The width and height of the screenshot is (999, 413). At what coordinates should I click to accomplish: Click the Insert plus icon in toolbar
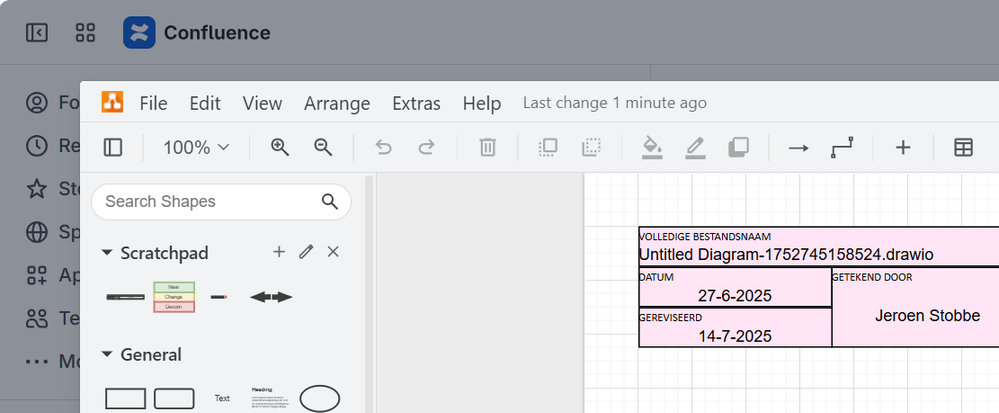coord(903,148)
